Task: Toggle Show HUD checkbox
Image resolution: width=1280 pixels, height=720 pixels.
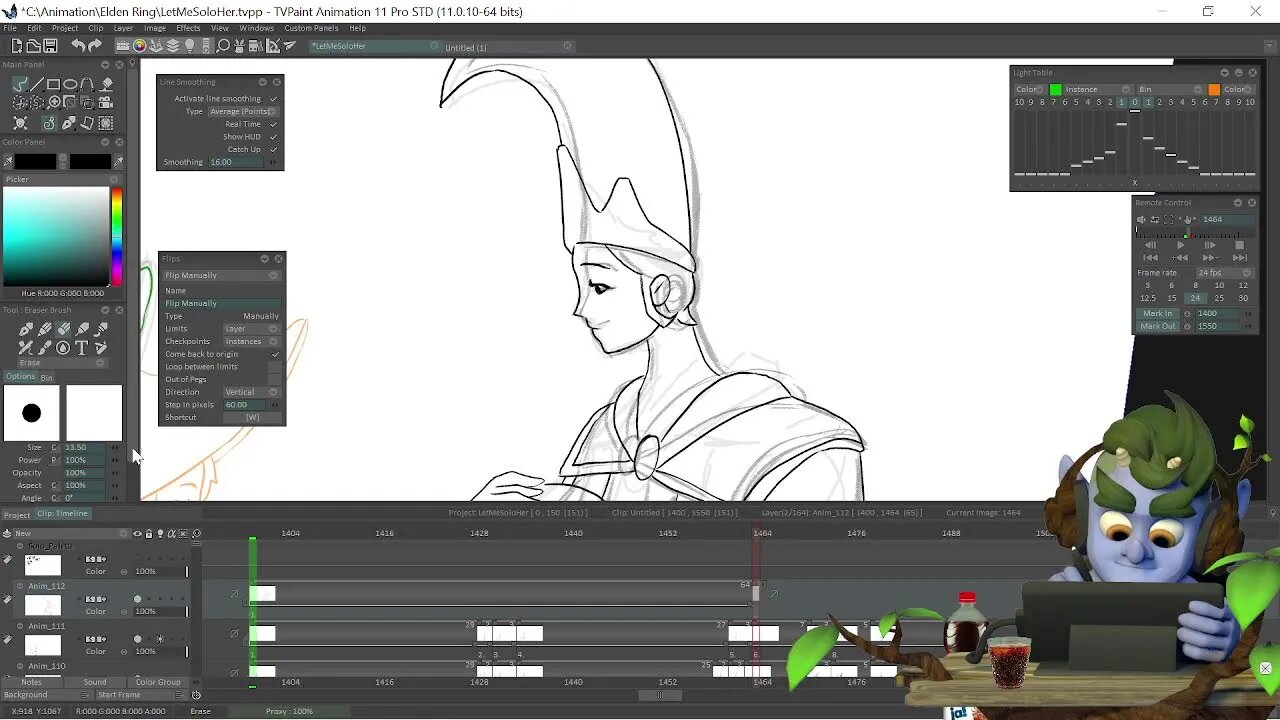Action: point(273,137)
